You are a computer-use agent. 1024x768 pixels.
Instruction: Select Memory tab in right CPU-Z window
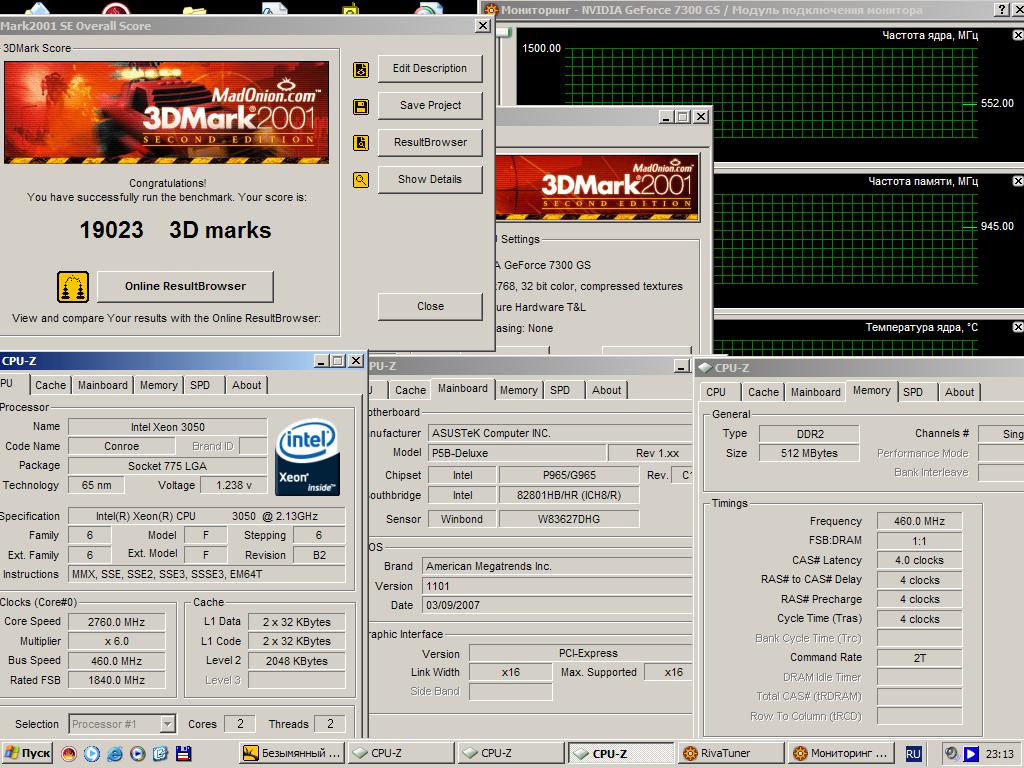pyautogui.click(x=871, y=391)
